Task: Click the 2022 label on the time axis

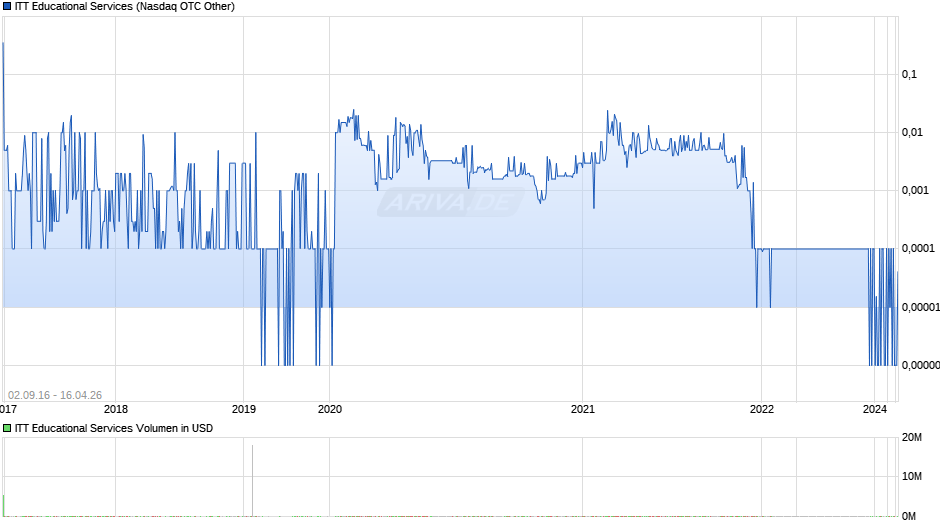Action: click(x=762, y=409)
